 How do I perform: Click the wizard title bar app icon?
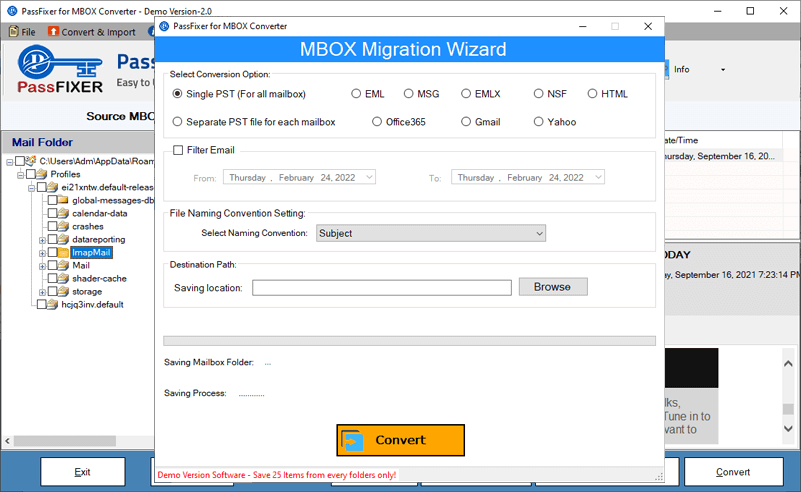(164, 26)
